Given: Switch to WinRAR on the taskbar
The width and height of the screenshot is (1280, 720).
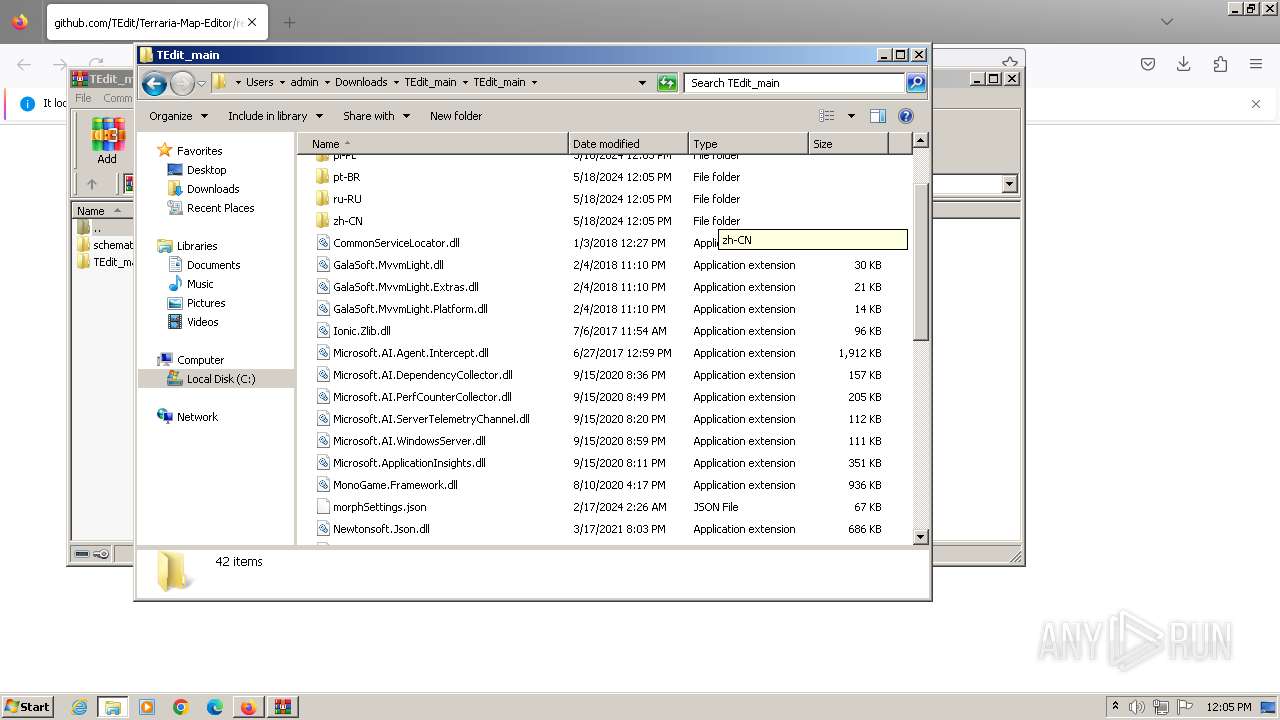Looking at the screenshot, I should [282, 707].
